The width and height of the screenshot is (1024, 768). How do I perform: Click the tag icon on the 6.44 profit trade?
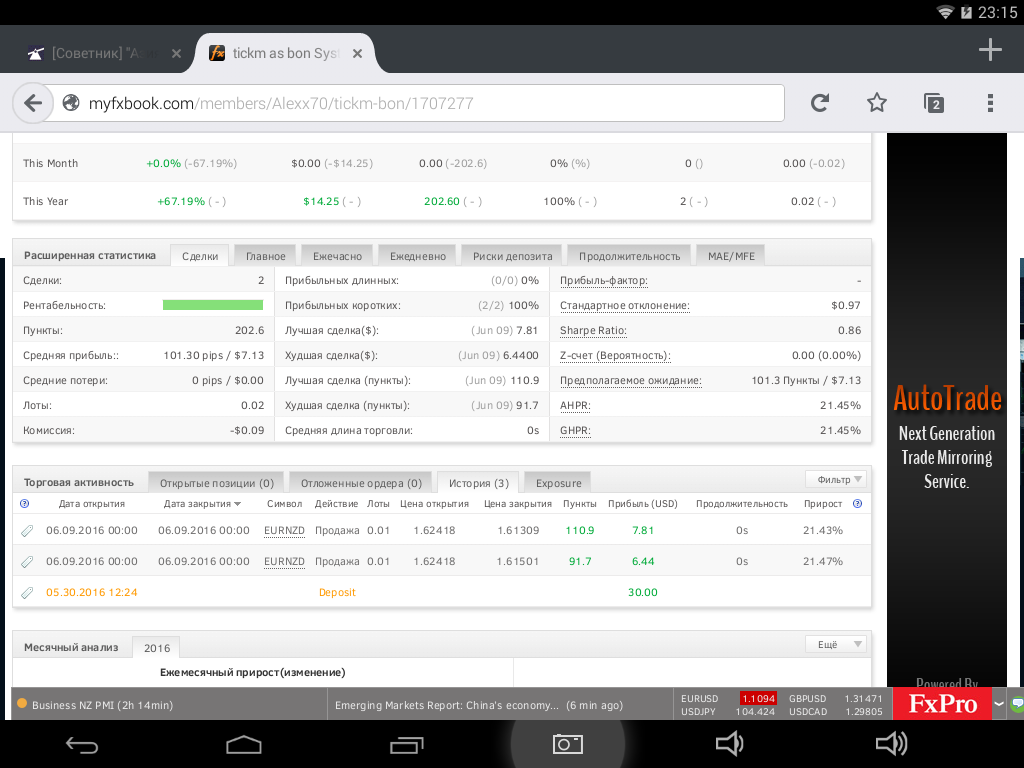27,562
